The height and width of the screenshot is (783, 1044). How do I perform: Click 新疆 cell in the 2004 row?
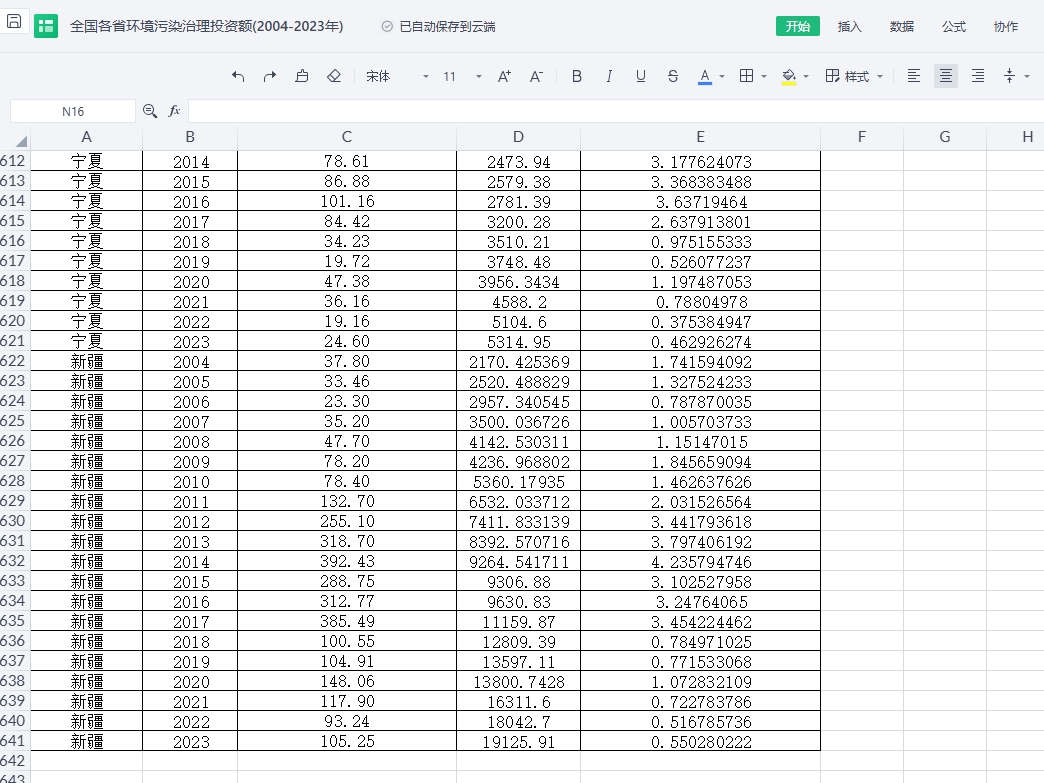point(87,361)
